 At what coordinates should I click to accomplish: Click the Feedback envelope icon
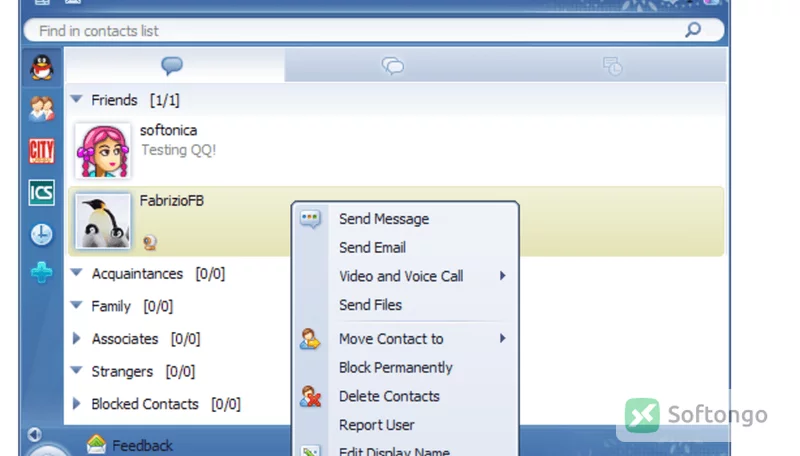click(x=96, y=444)
